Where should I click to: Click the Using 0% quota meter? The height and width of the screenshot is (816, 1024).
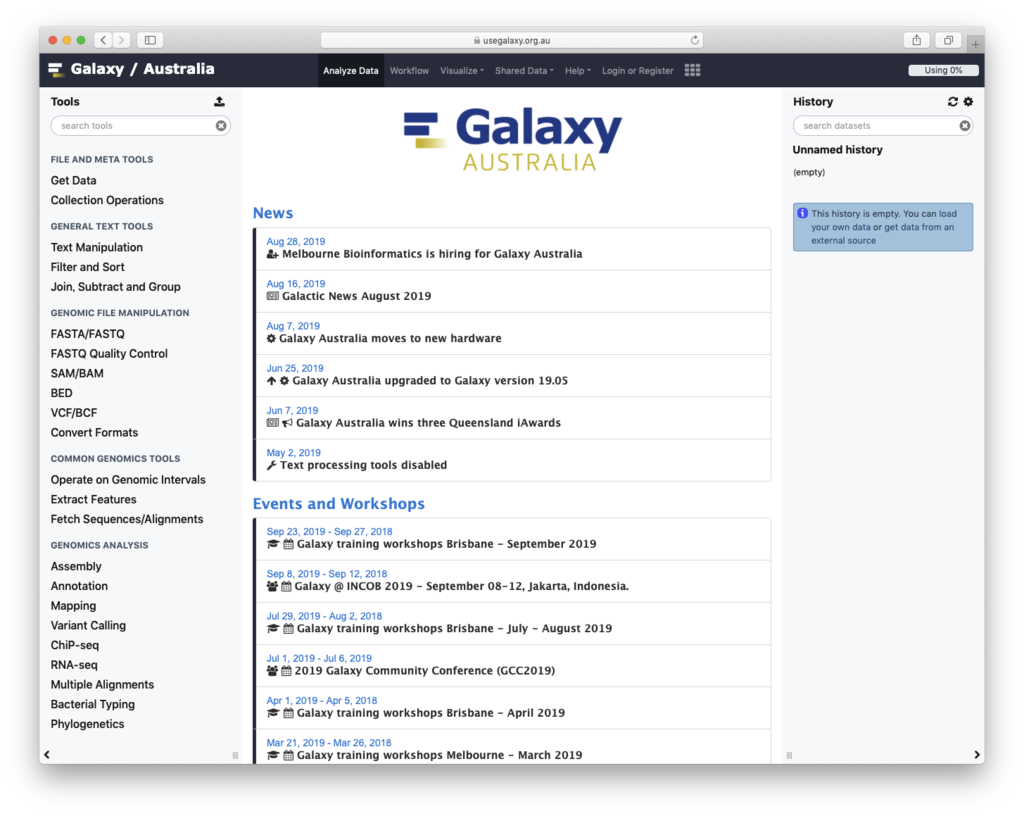(x=943, y=70)
